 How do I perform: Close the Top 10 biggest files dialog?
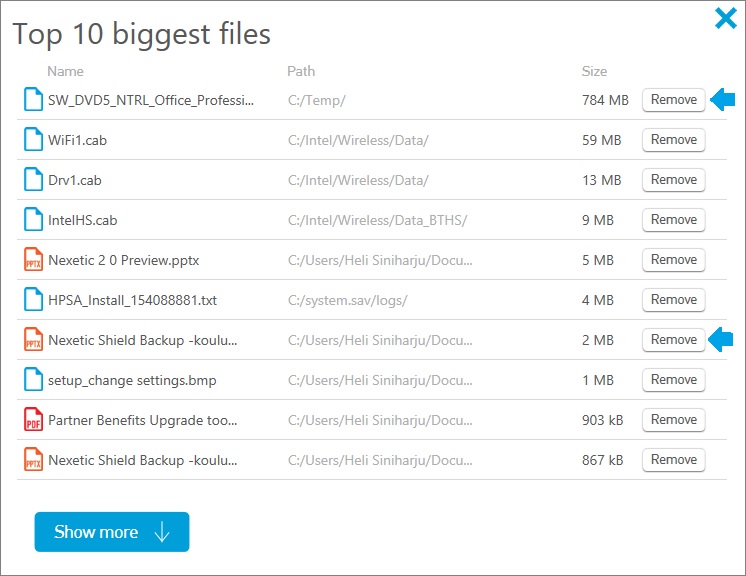[x=726, y=19]
